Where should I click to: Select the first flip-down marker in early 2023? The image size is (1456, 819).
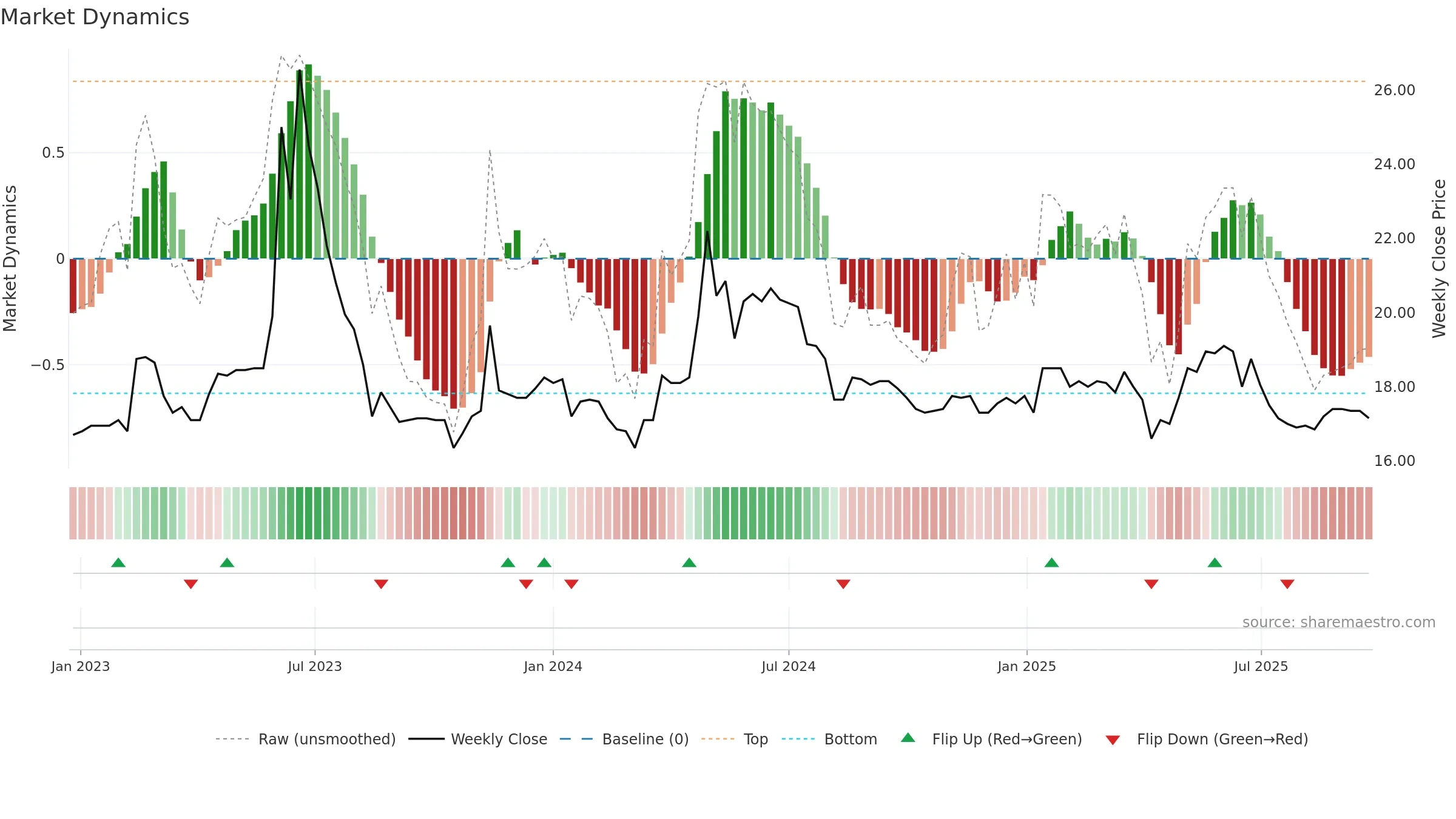point(190,584)
